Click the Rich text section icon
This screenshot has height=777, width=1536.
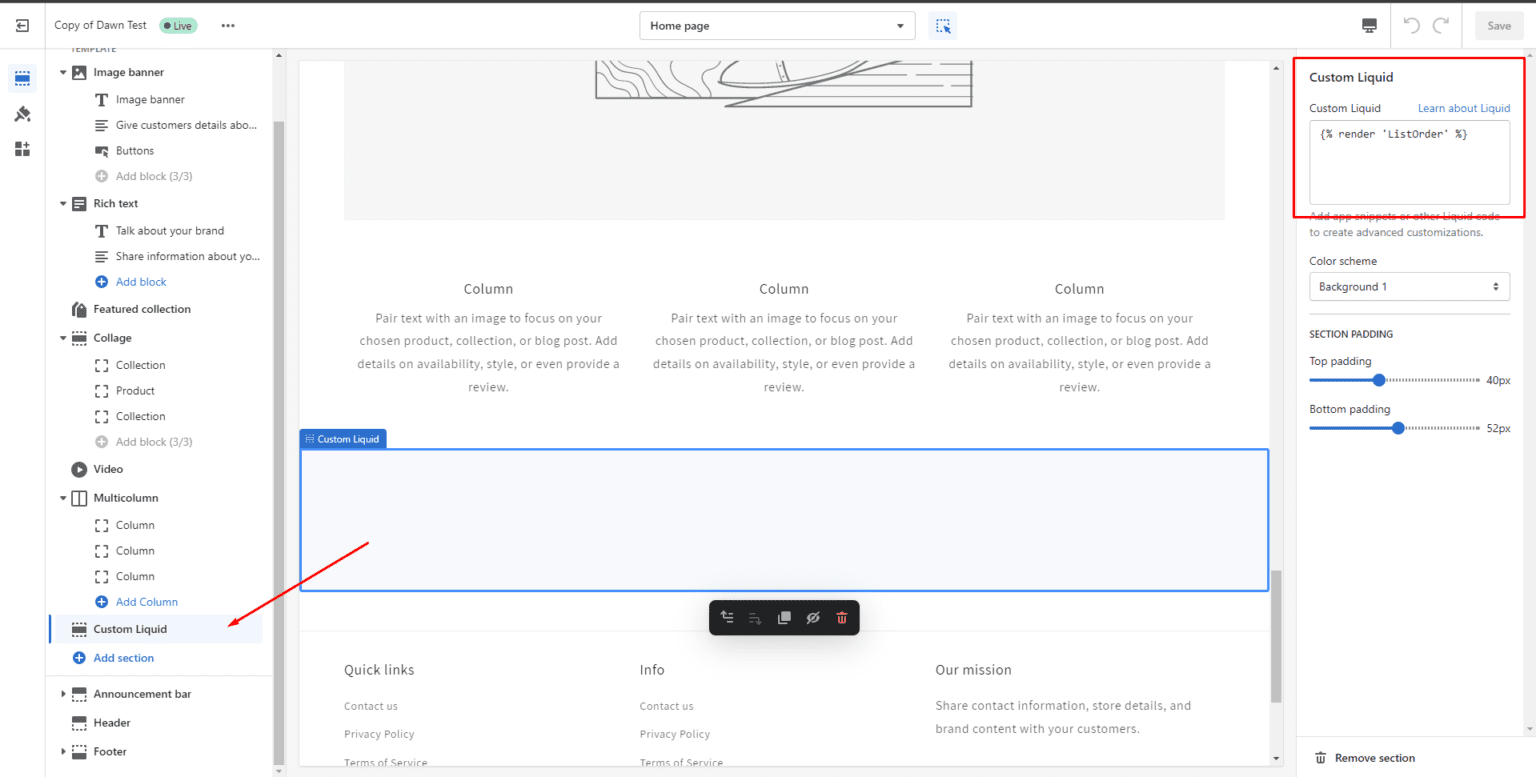[x=79, y=204]
